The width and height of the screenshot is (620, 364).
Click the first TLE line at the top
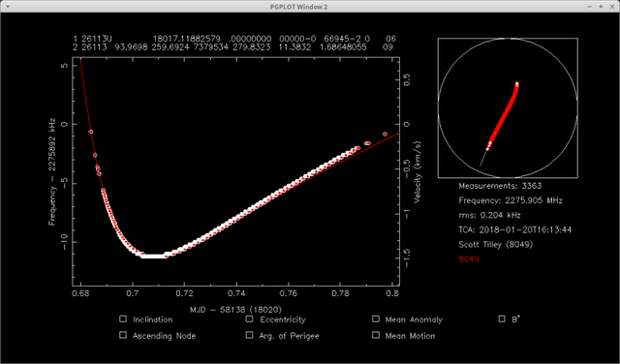point(234,39)
